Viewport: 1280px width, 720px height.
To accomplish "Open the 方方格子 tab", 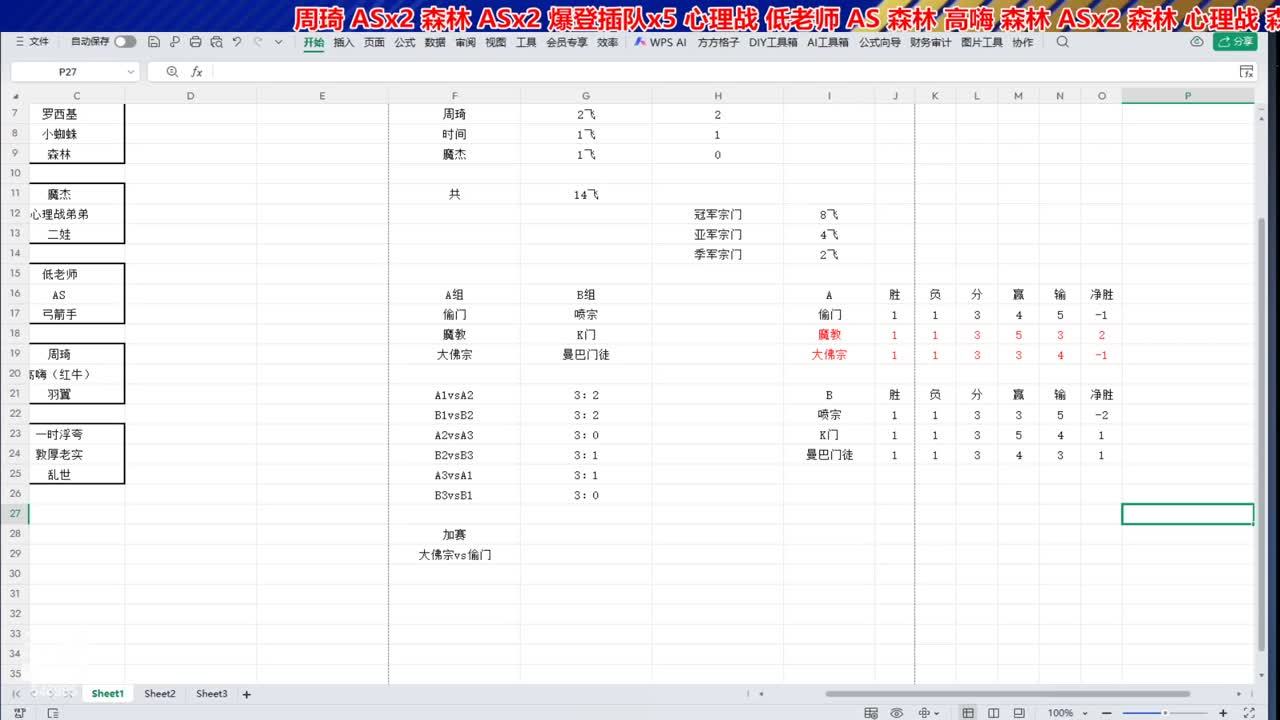I will (x=719, y=43).
